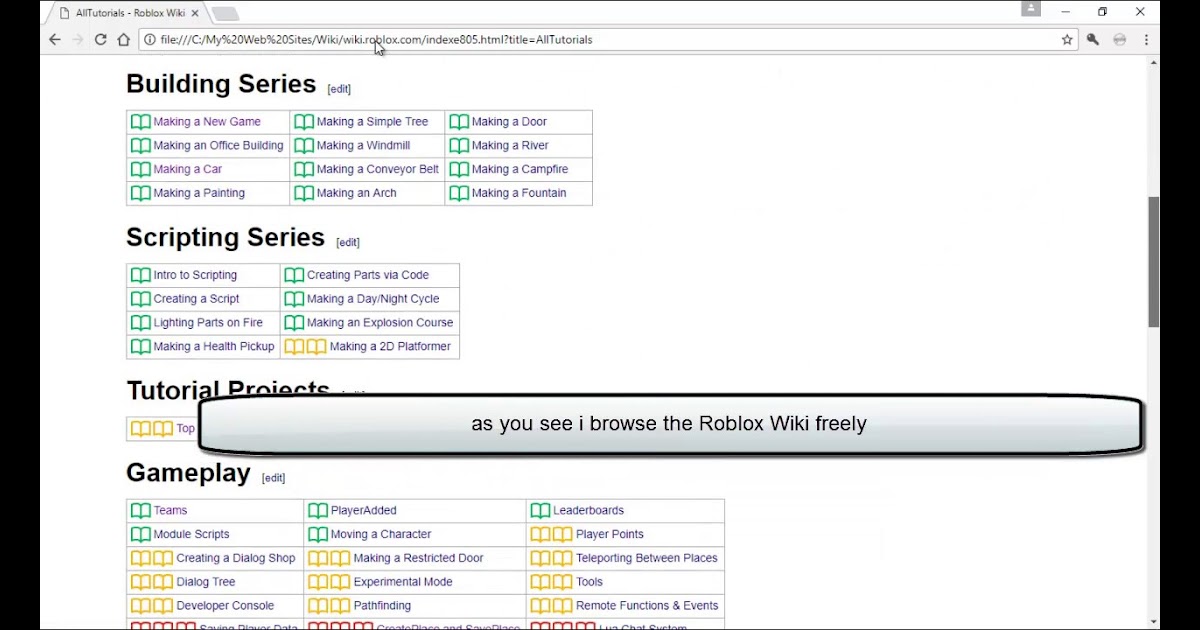Open Creating a Script tutorial
Image resolution: width=1200 pixels, height=630 pixels.
tap(197, 299)
